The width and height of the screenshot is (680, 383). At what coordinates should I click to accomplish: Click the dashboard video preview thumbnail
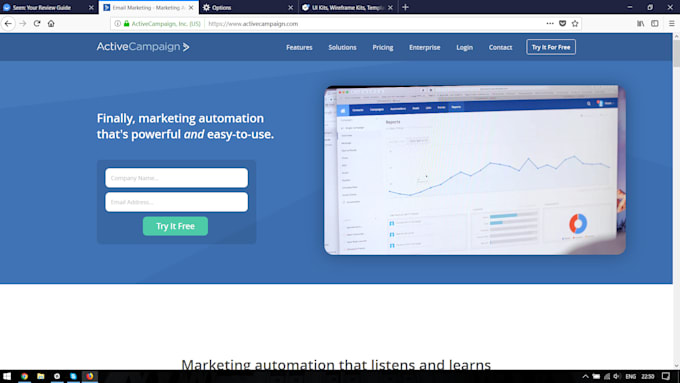(475, 170)
